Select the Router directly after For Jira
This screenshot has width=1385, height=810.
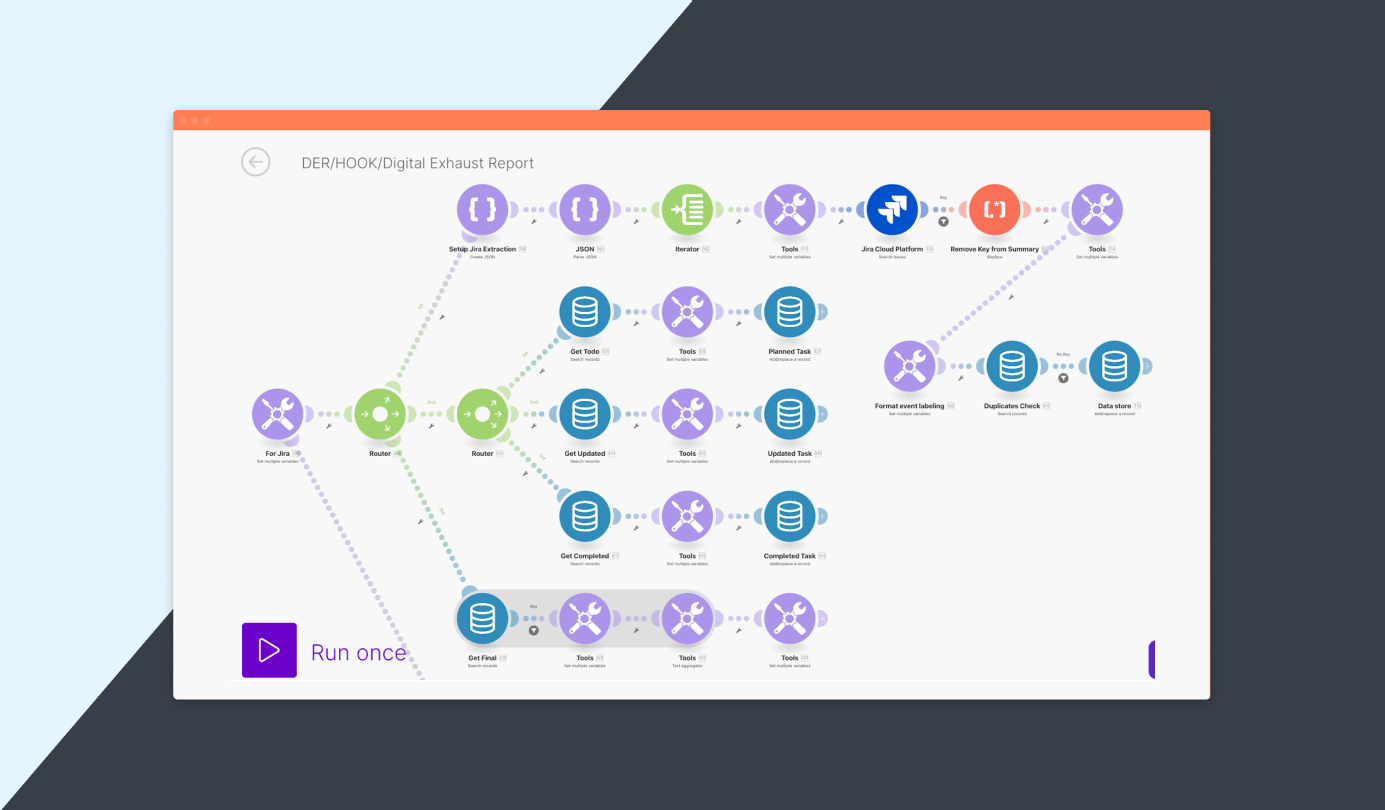tap(380, 414)
